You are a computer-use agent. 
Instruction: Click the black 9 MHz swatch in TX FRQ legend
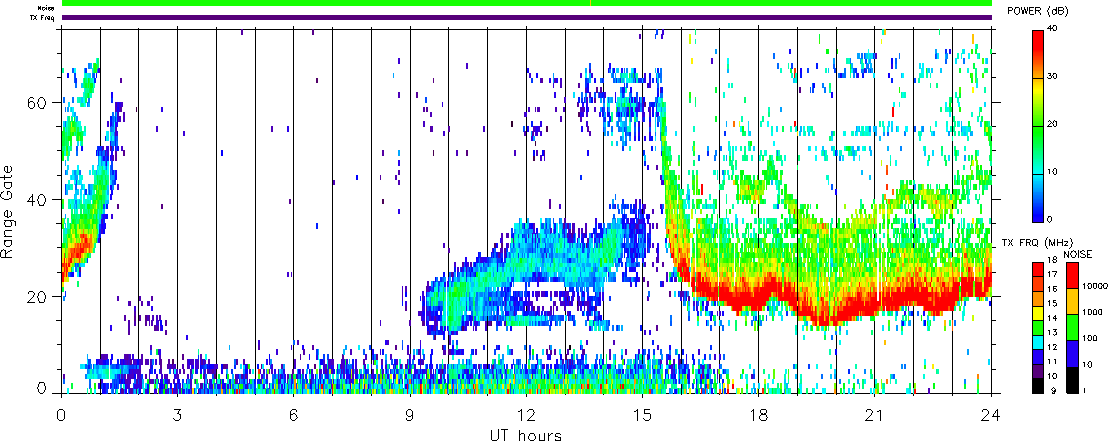click(x=1038, y=386)
